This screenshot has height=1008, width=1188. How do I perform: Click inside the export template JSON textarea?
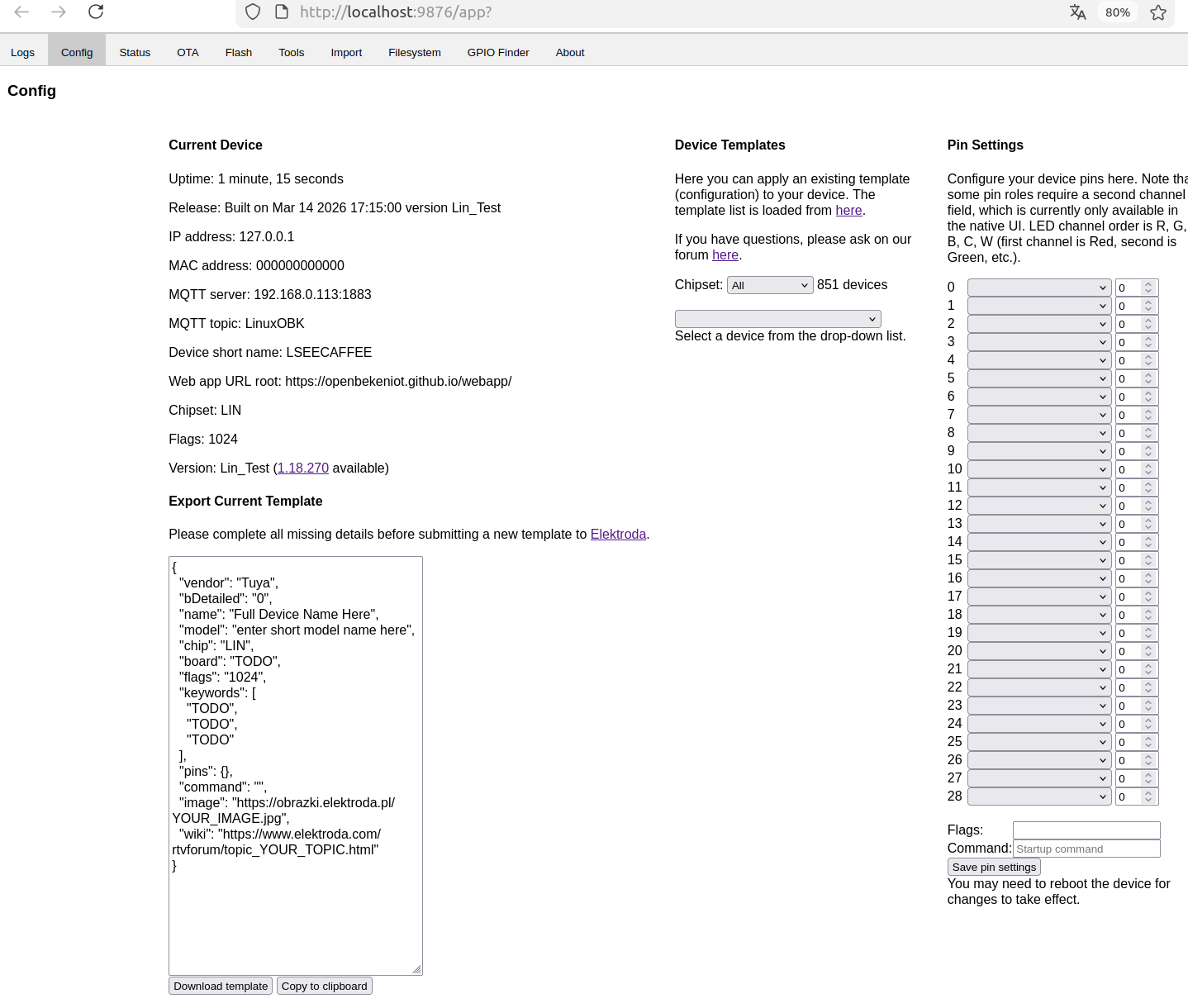[x=296, y=766]
